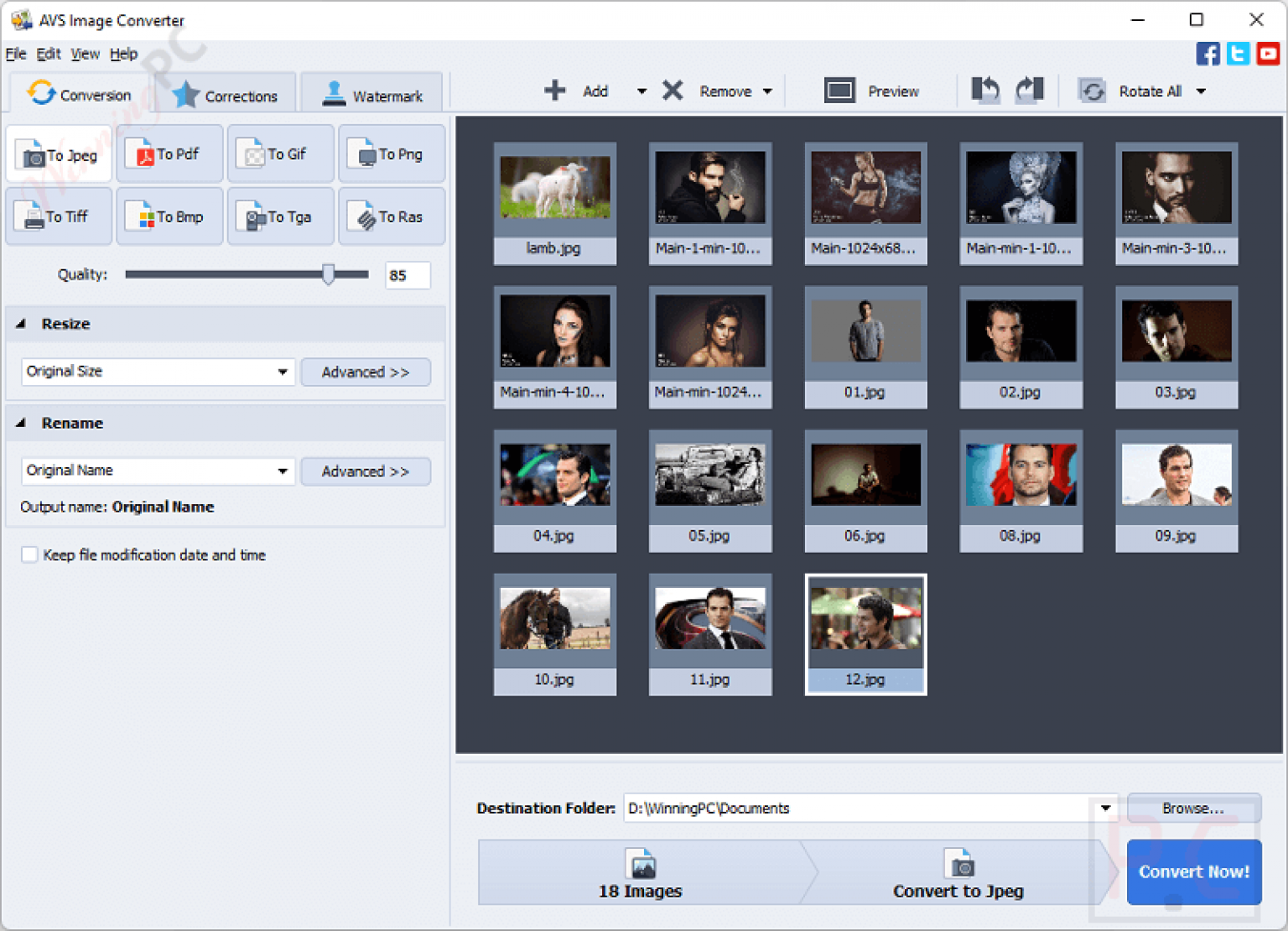Collapse the Rename section
This screenshot has height=931, width=1288.
(23, 423)
